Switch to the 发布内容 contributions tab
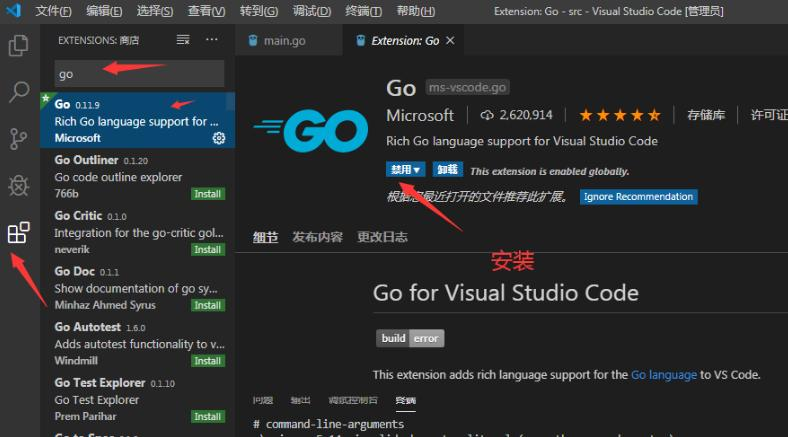Viewport: 788px width, 437px height. [318, 237]
